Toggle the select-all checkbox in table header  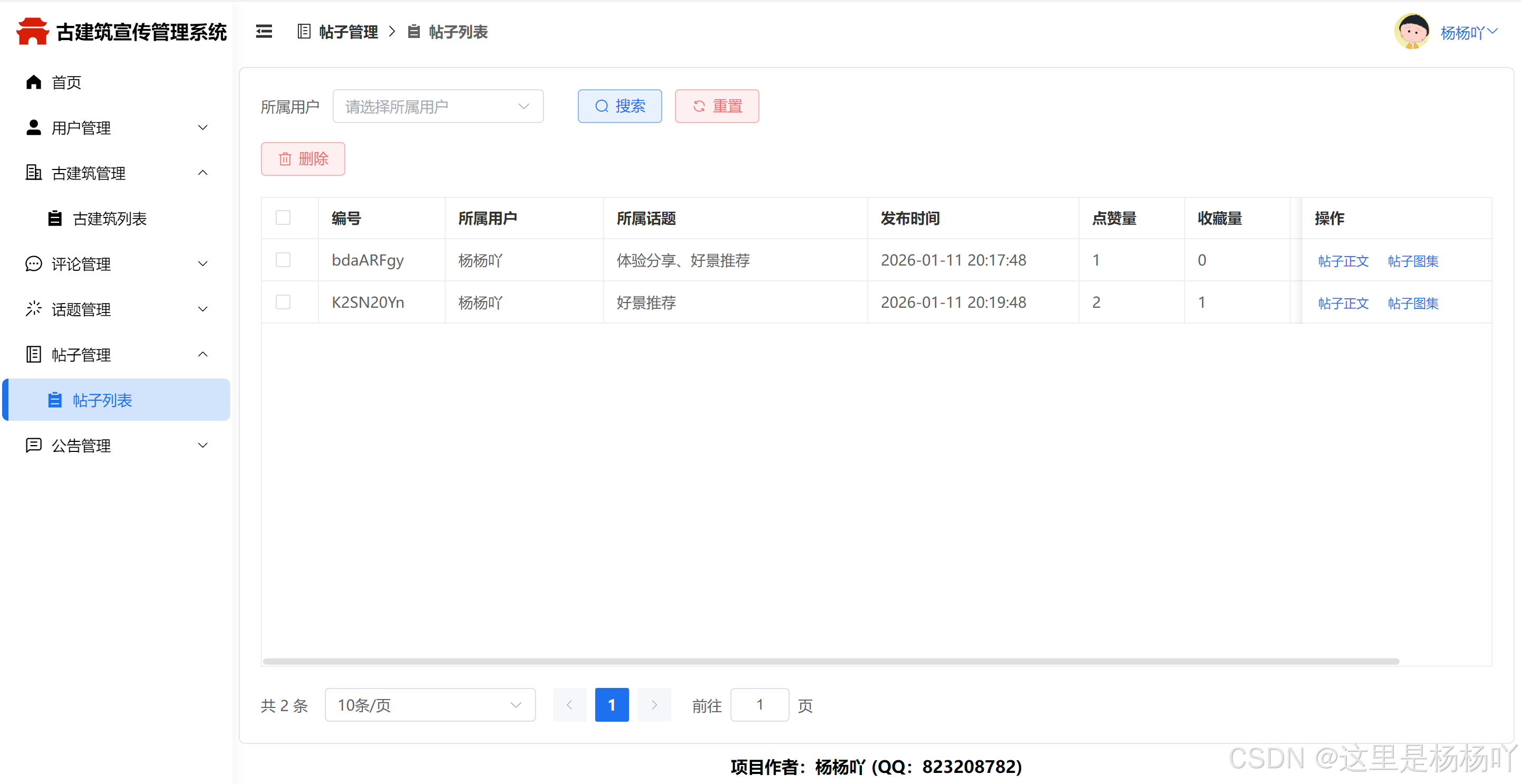[x=284, y=218]
